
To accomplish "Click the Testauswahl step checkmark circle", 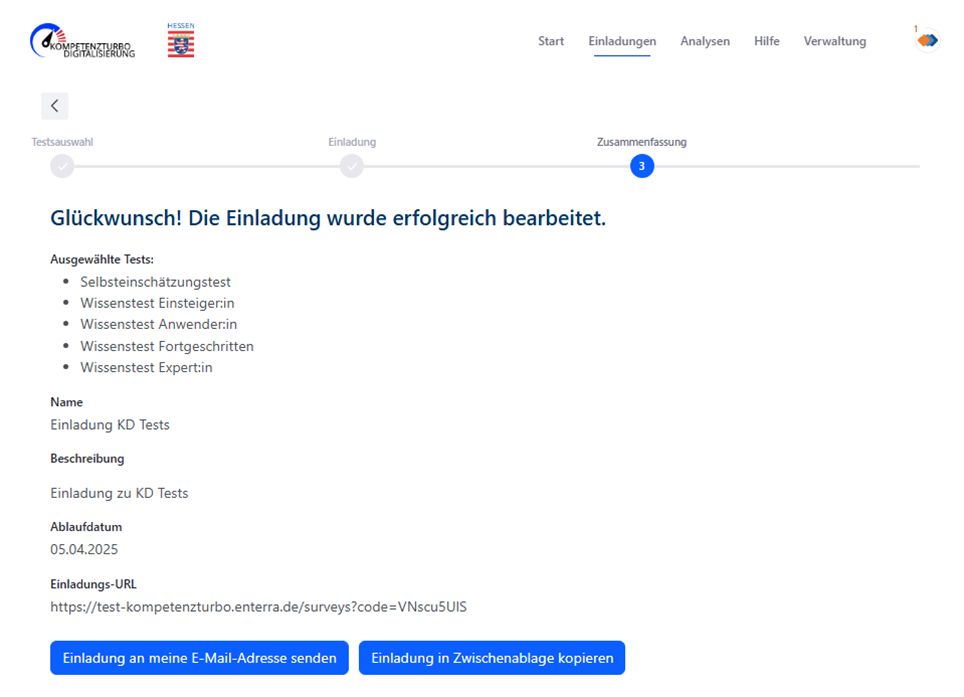I will (62, 166).
